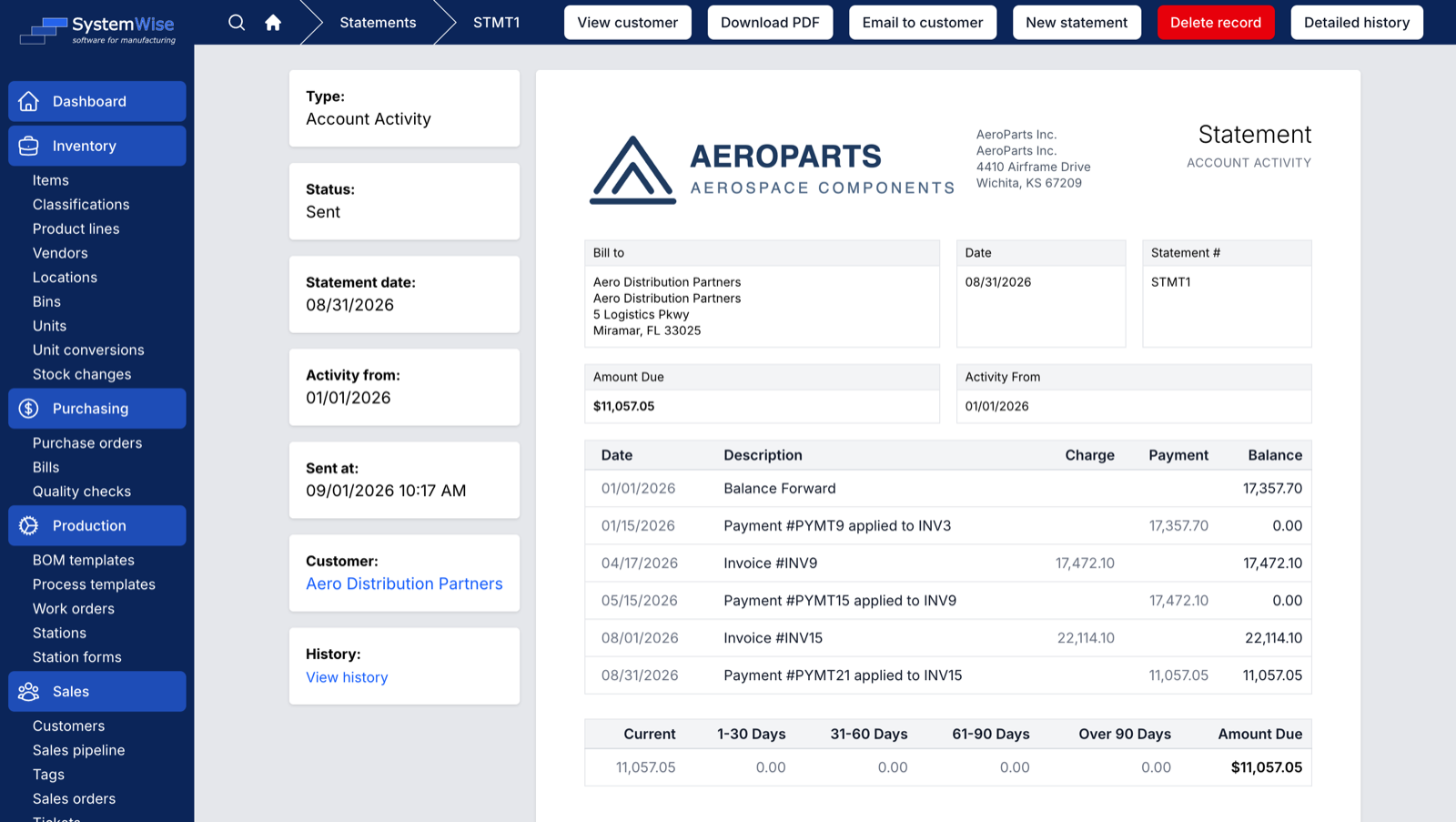
Task: Go to Items in sidebar
Action: 51,180
